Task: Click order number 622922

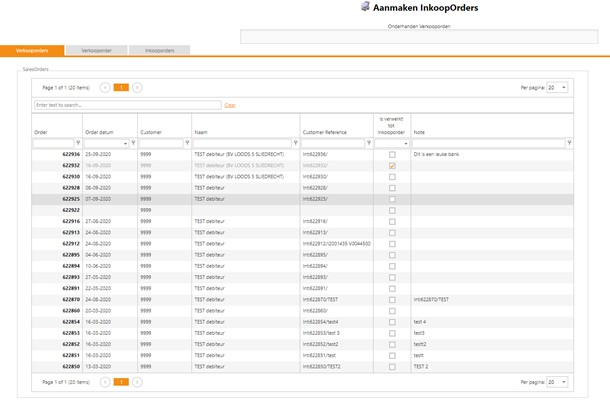Action: 71,210
